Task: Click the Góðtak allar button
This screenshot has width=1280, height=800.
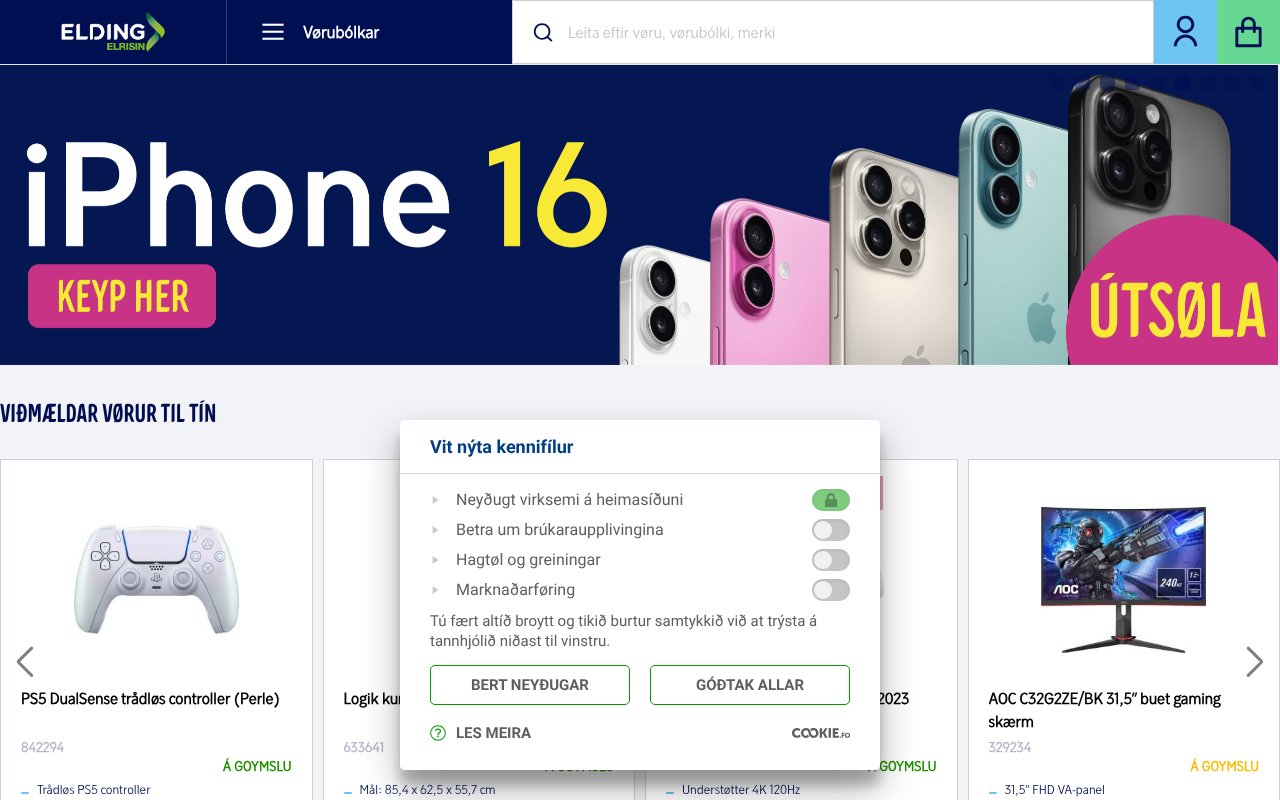Action: (750, 685)
